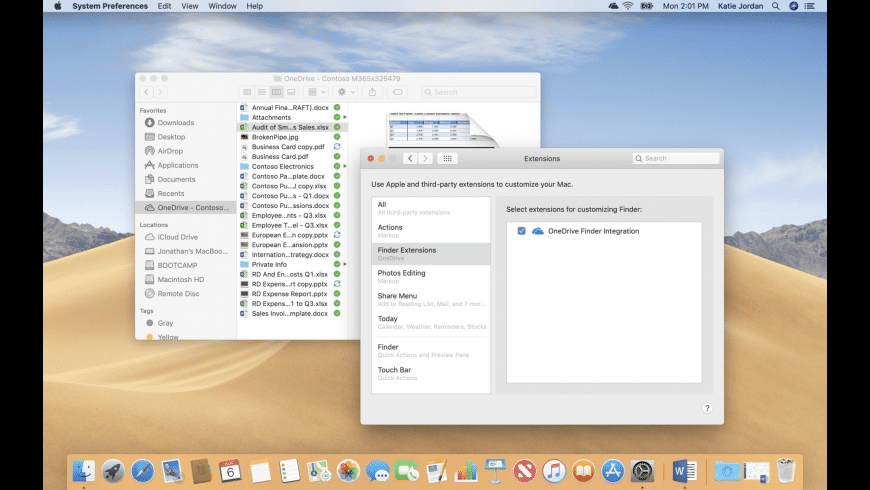The height and width of the screenshot is (490, 870).
Task: Open Launchpad from the Dock
Action: tap(114, 470)
